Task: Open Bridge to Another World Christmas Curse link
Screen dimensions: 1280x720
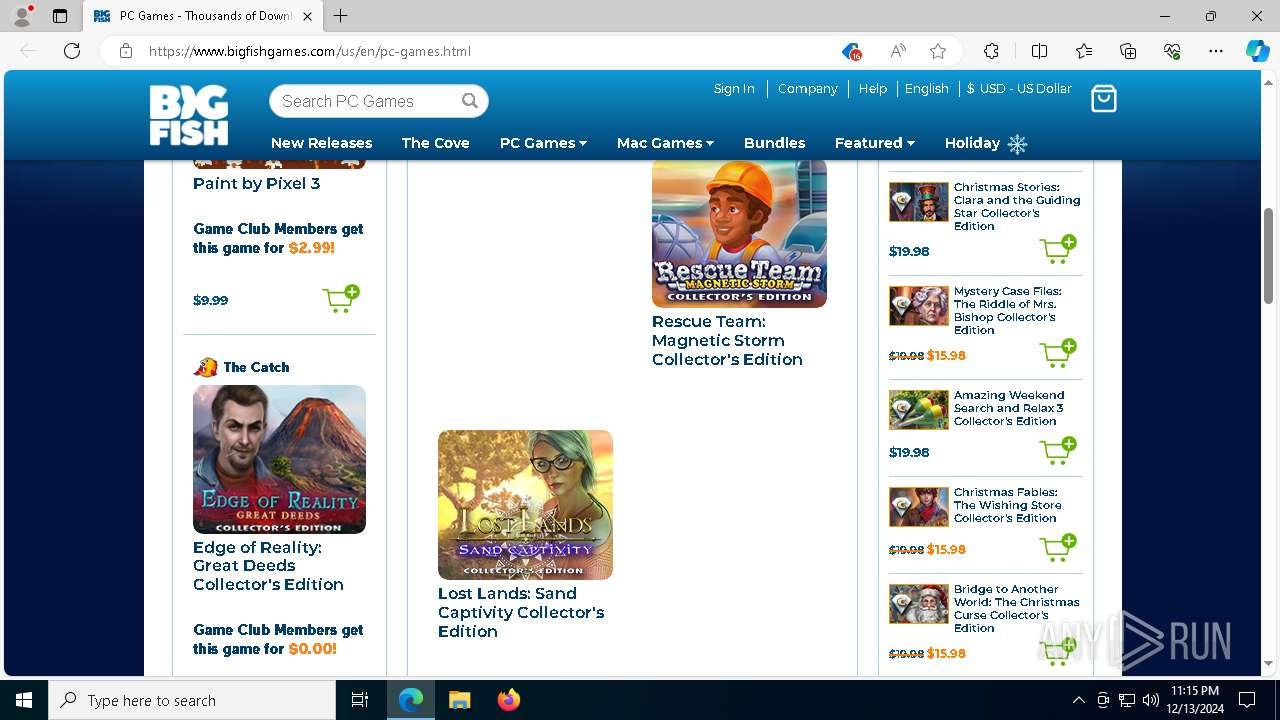Action: point(1016,608)
